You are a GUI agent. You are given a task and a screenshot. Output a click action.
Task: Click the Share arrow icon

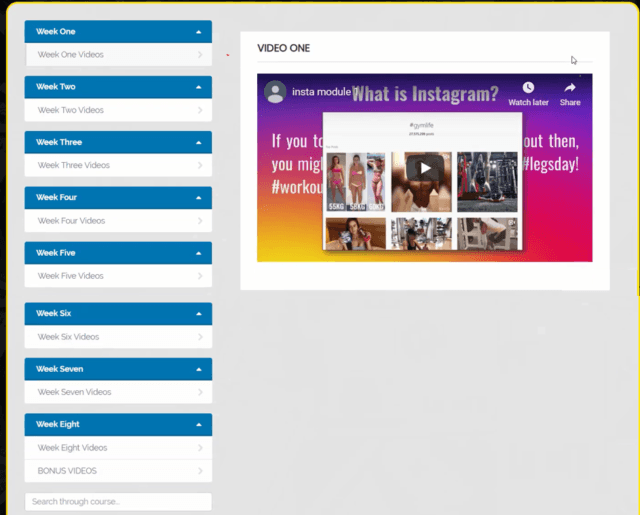pyautogui.click(x=570, y=87)
